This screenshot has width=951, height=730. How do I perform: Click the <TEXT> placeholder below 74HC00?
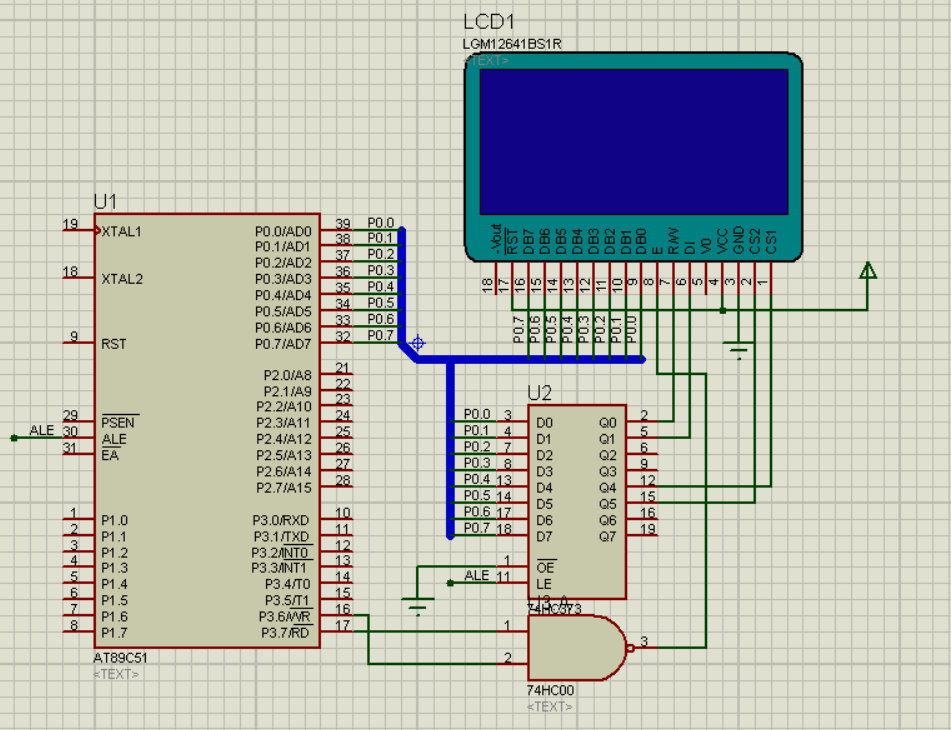549,706
